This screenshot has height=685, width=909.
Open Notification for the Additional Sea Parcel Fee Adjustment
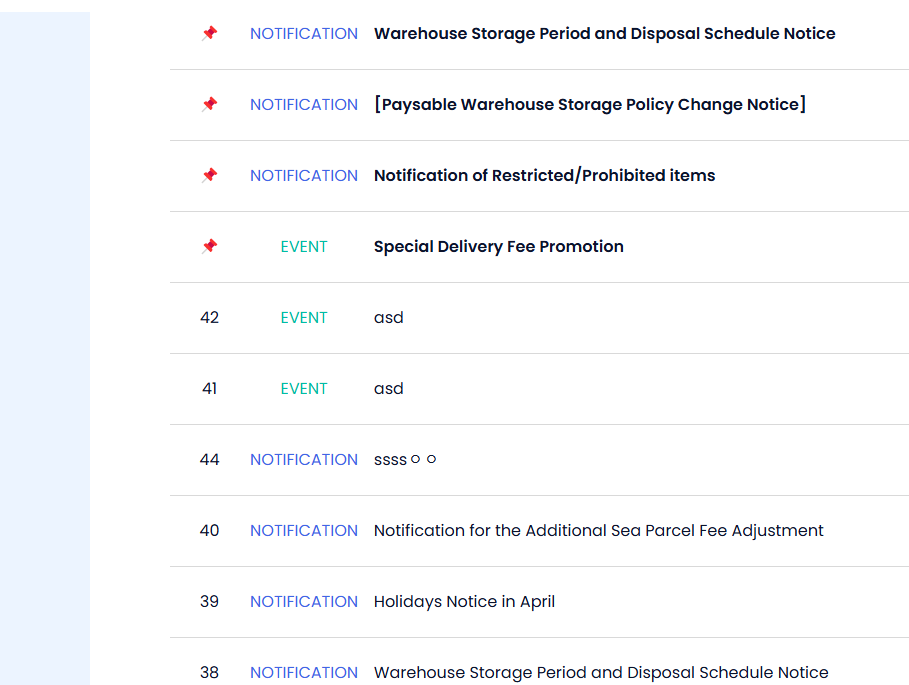(598, 531)
